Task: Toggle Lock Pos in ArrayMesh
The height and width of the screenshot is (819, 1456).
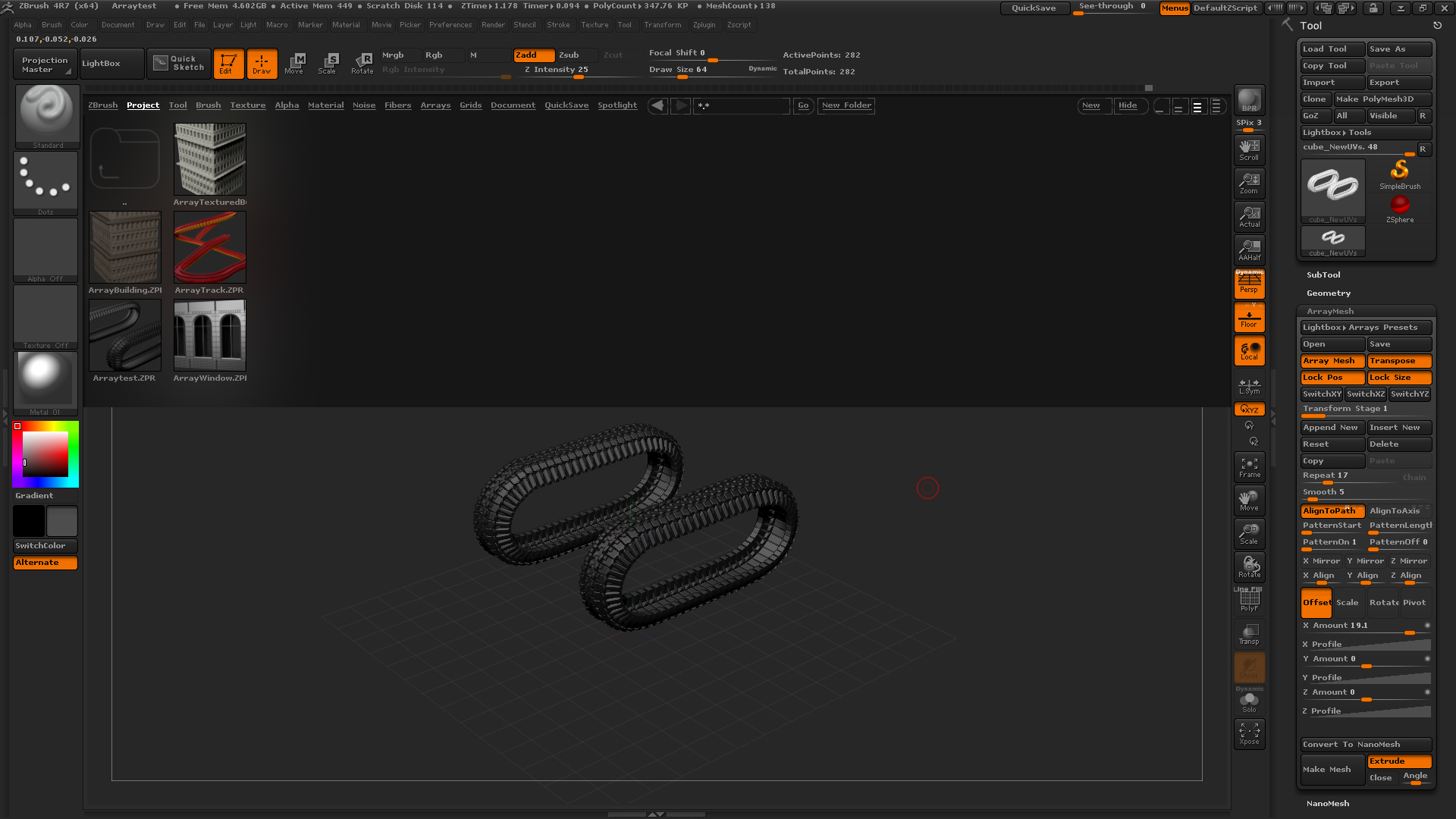Action: [x=1332, y=378]
